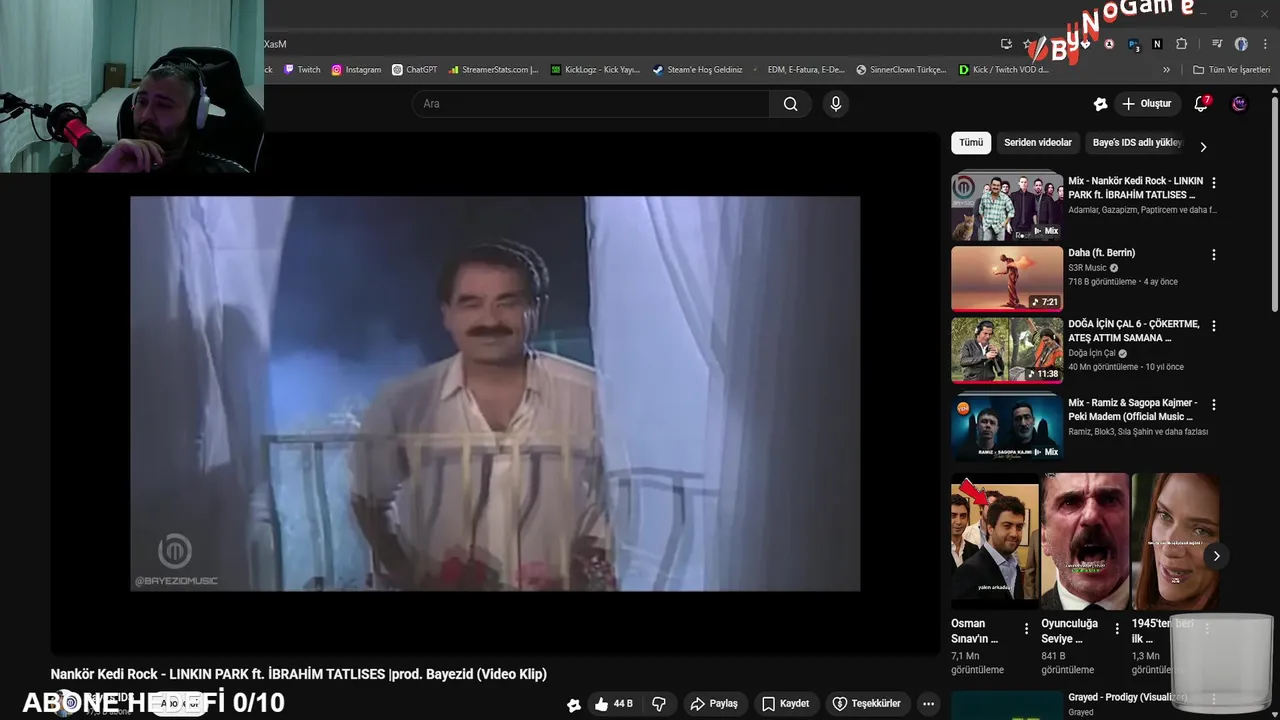Open the Grayed - Prodigy video title
This screenshot has width=1280, height=720.
(1128, 697)
